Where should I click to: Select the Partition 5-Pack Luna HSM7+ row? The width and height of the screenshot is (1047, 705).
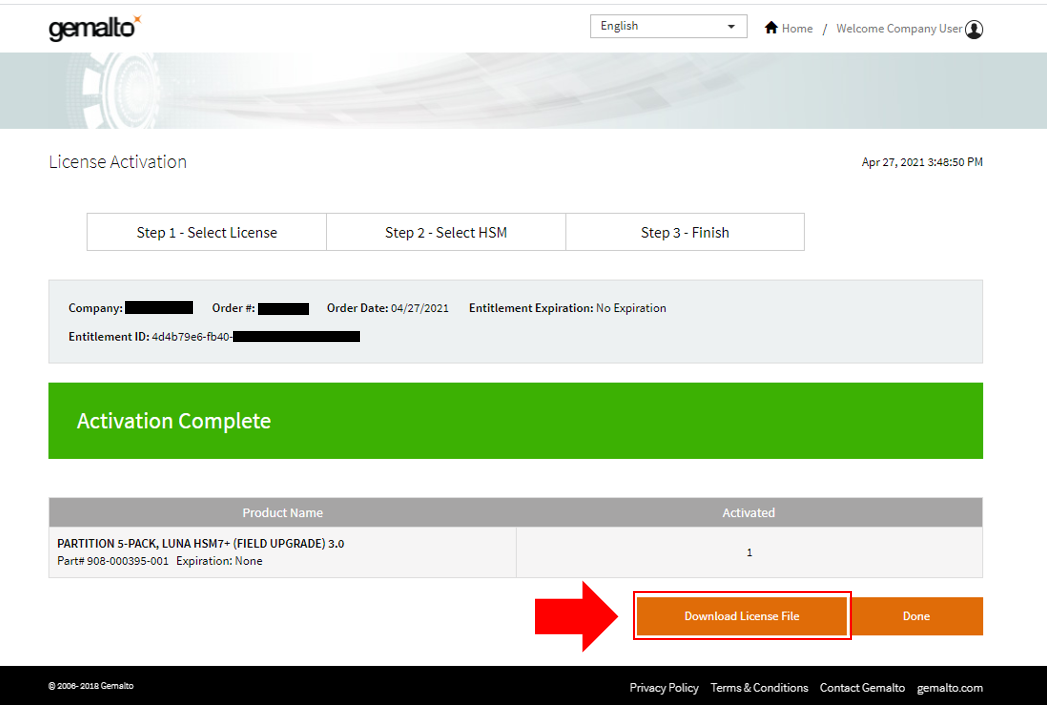(283, 552)
